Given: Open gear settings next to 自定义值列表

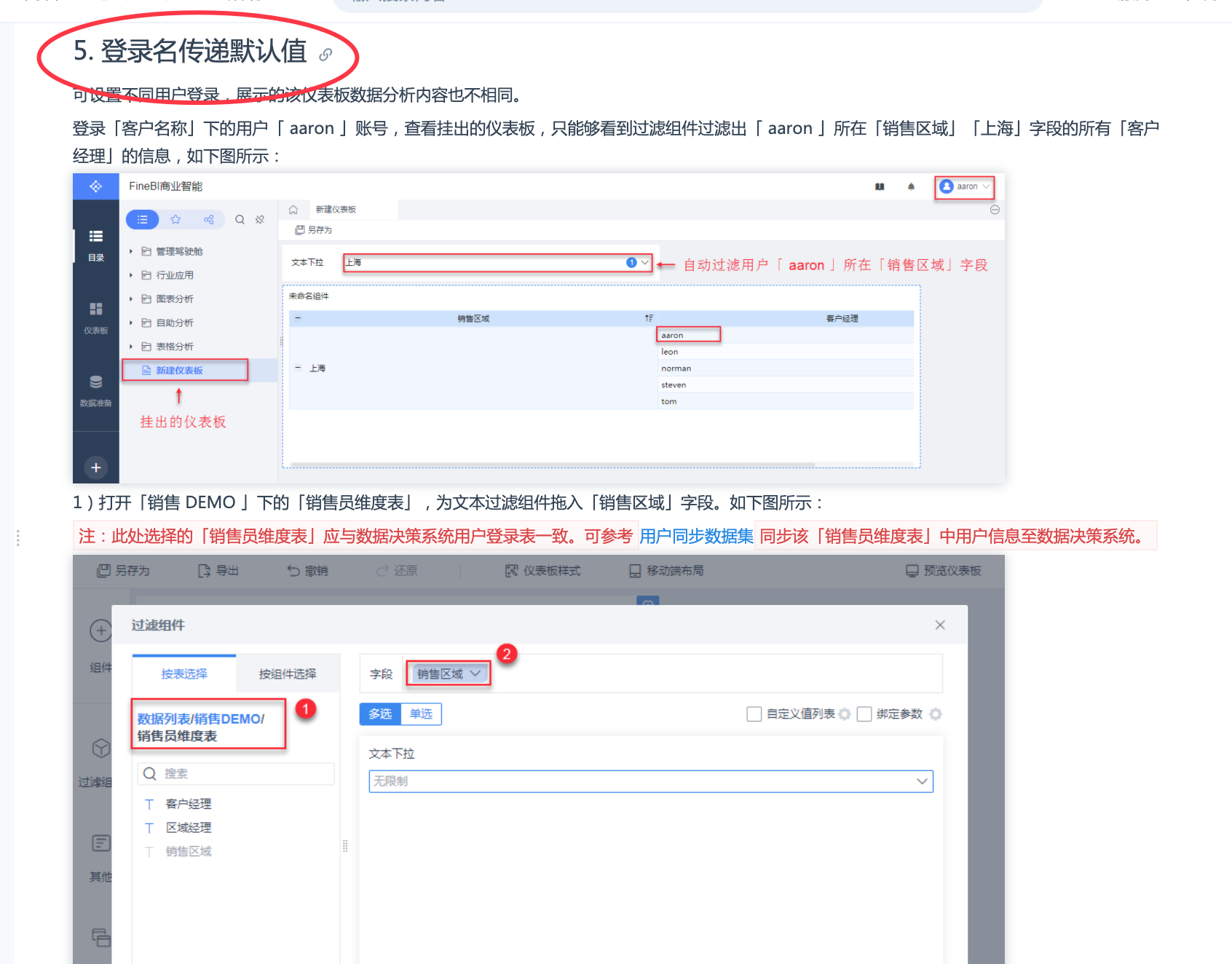Looking at the screenshot, I should pyautogui.click(x=845, y=714).
